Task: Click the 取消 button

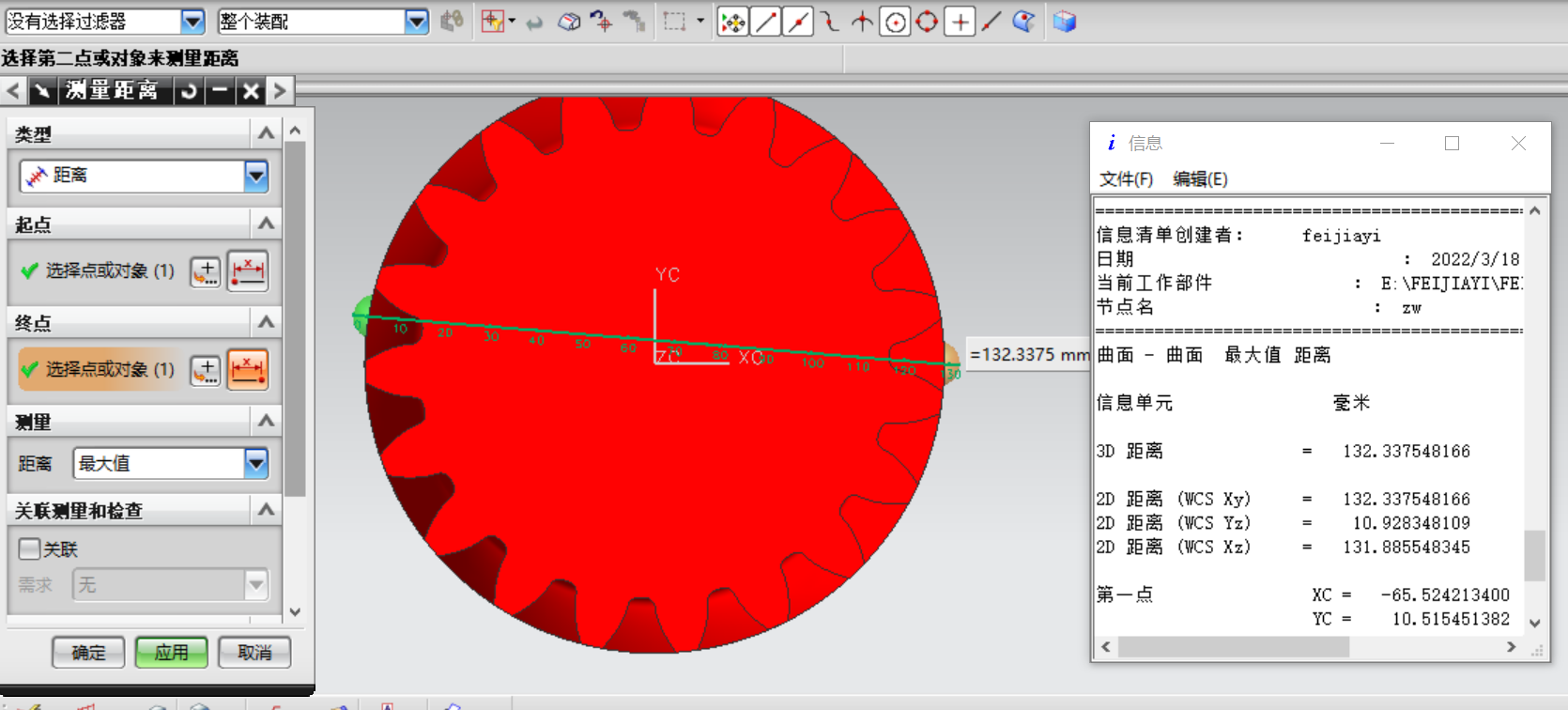Action: [x=254, y=652]
